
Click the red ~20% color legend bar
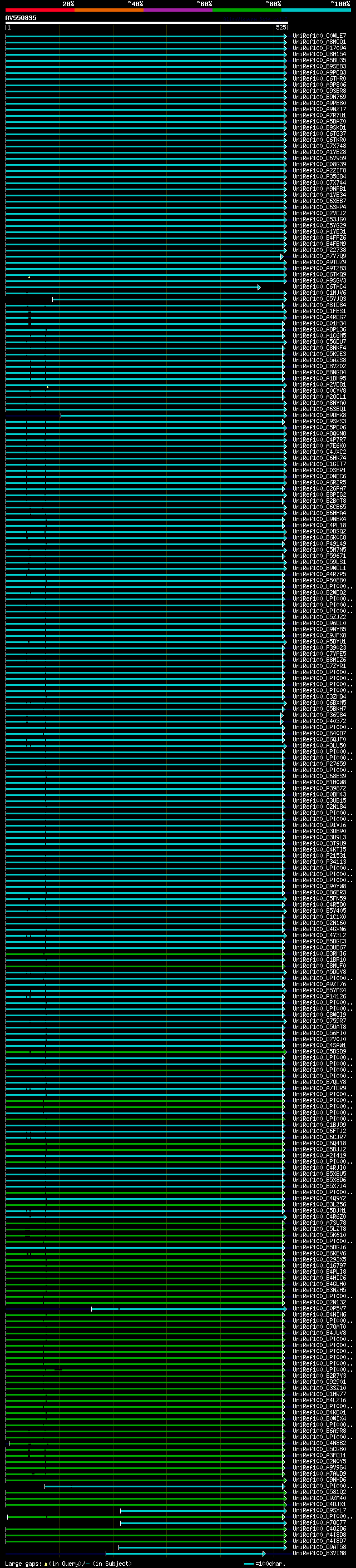coord(40,10)
